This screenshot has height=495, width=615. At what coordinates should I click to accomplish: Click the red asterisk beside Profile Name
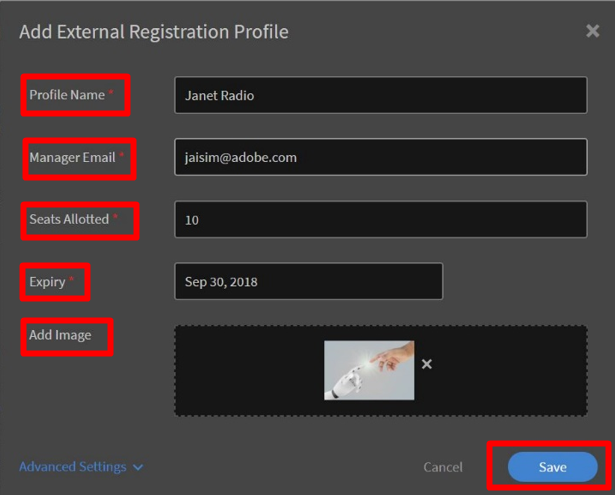click(x=111, y=92)
